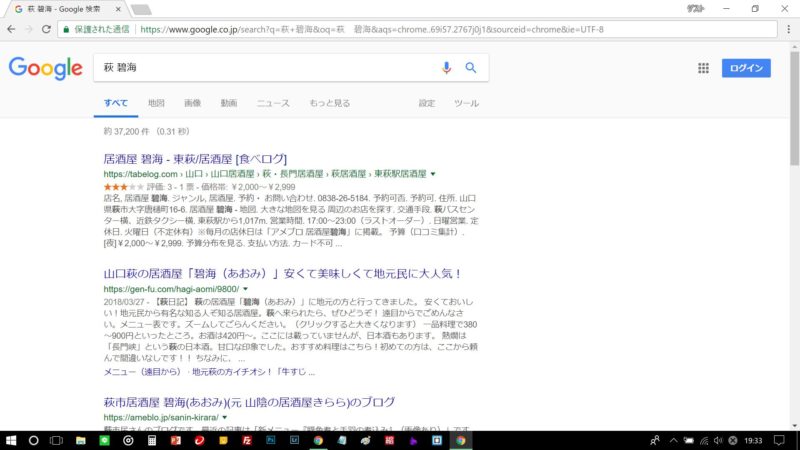Switch to the 画像 tab

point(192,103)
